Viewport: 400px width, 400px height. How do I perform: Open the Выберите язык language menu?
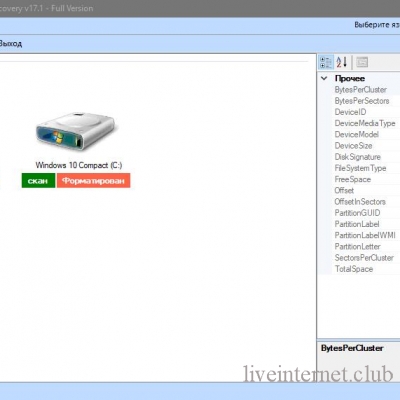pyautogui.click(x=377, y=25)
